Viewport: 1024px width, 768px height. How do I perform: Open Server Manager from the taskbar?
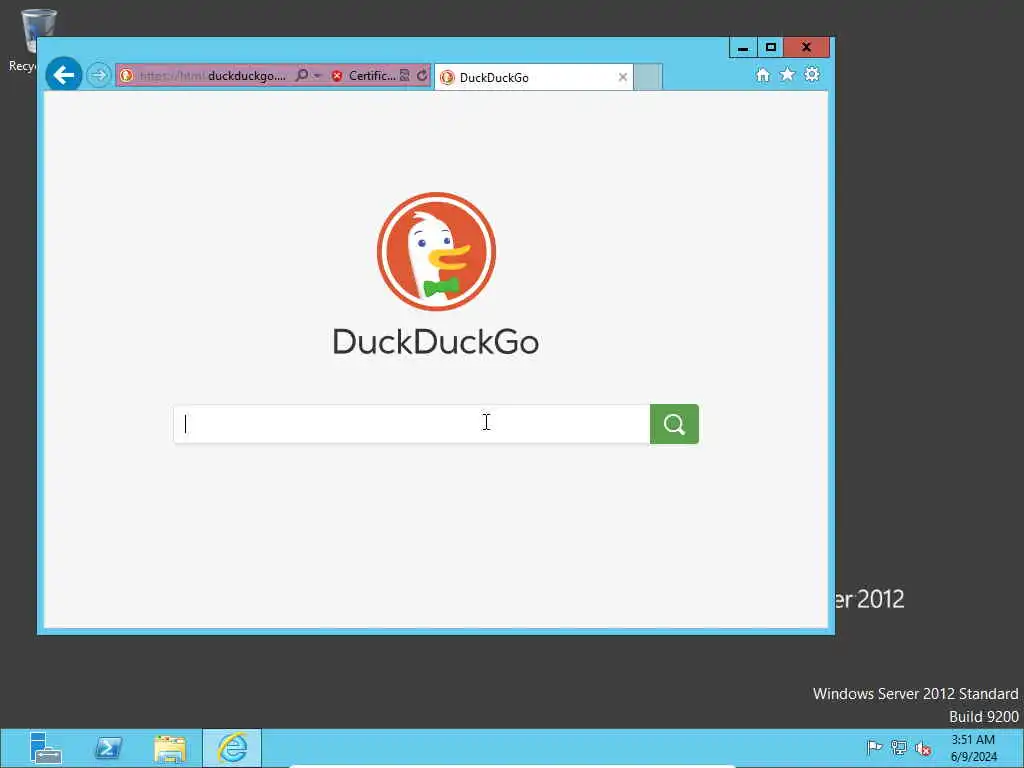[46, 748]
